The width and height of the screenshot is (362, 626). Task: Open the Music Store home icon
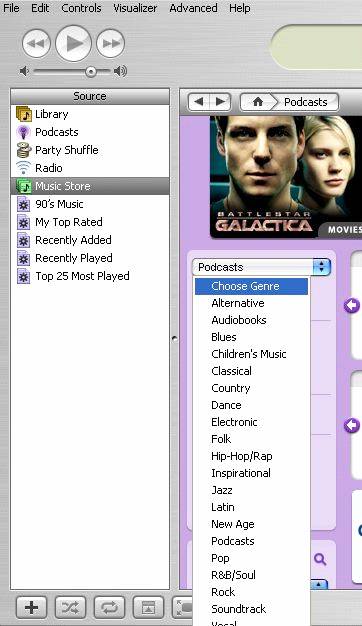tap(258, 102)
